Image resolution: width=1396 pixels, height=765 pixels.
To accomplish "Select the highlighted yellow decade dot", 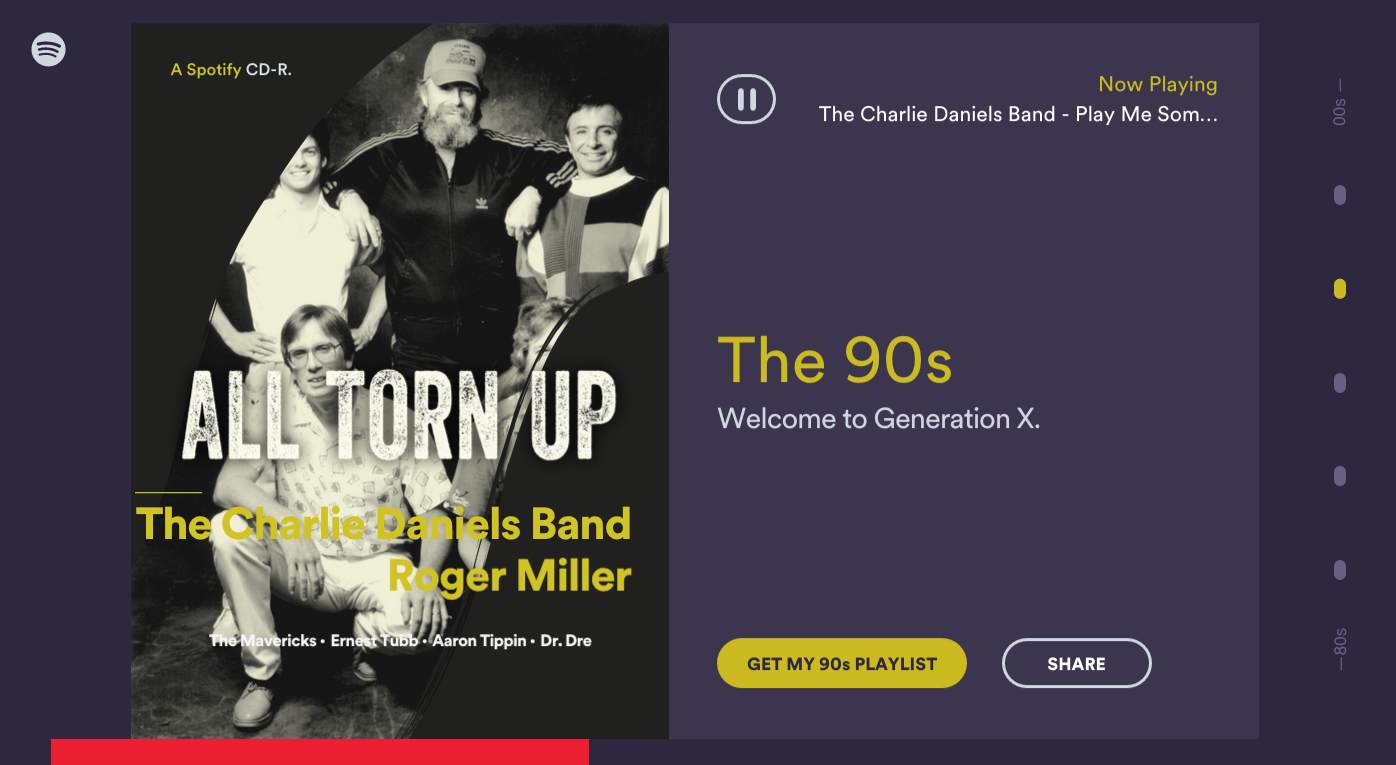I will coord(1340,289).
